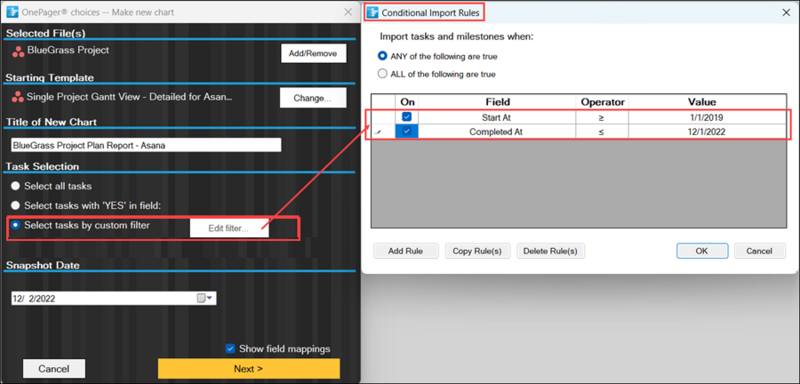
Task: Click the Change... template button
Action: [x=313, y=98]
